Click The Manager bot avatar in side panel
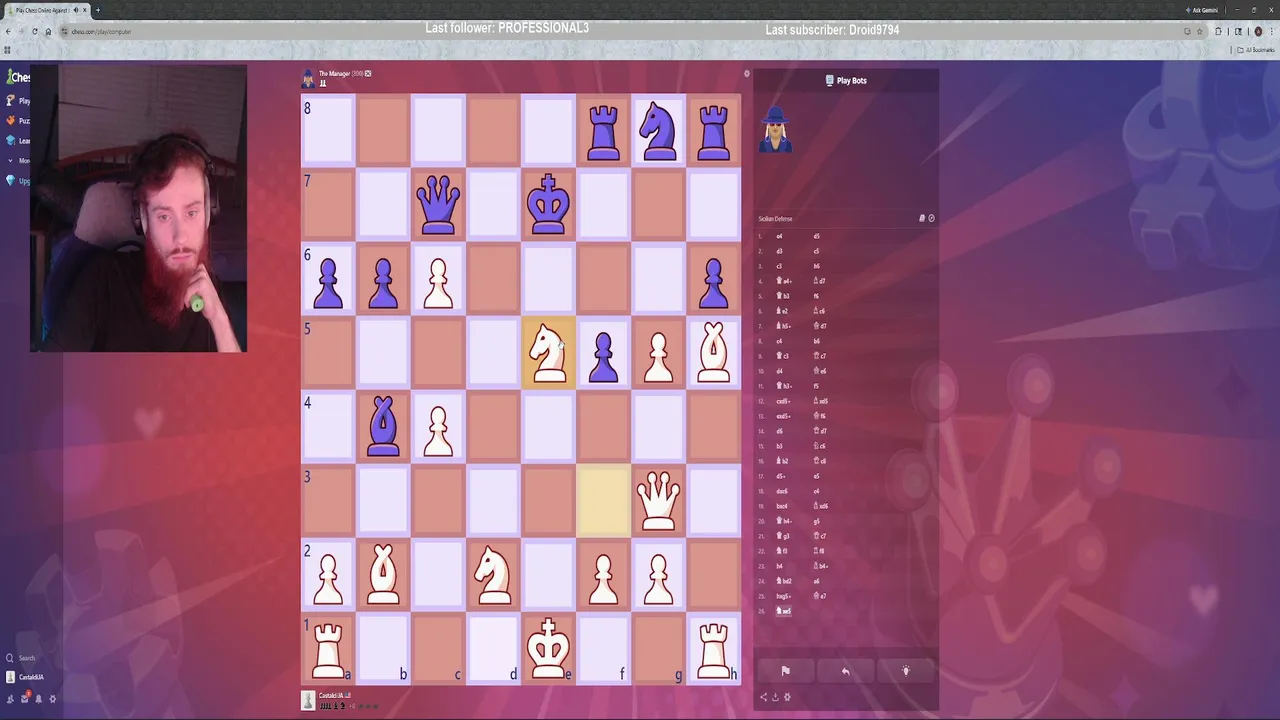 [775, 130]
